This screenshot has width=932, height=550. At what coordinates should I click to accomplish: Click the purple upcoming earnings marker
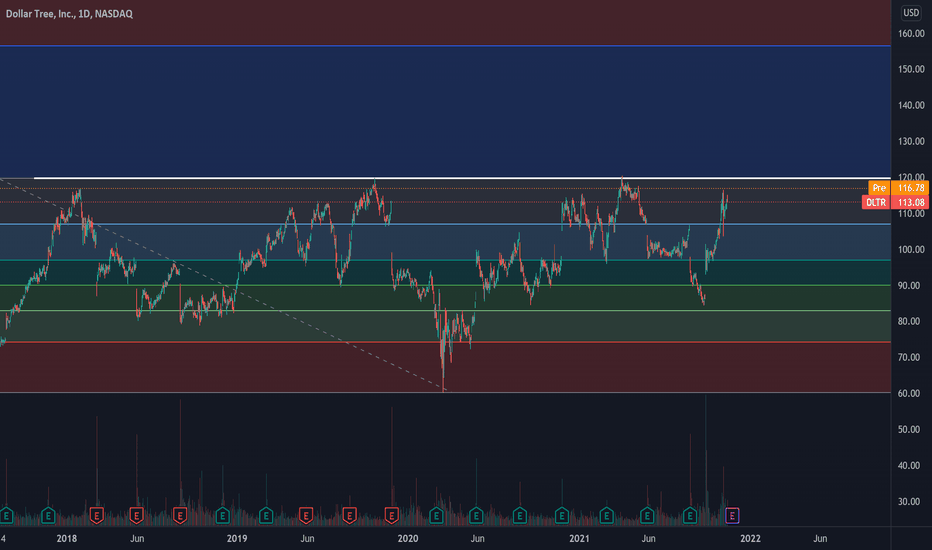(x=732, y=516)
